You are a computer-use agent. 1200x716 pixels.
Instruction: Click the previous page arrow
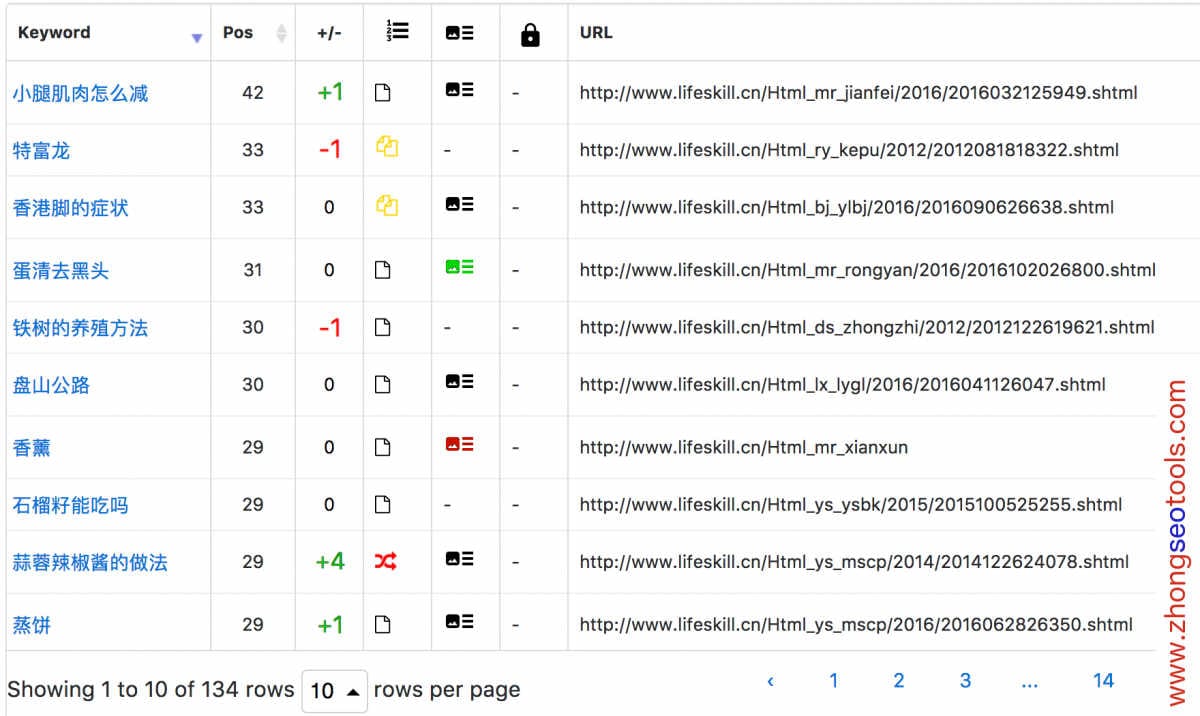pyautogui.click(x=770, y=681)
